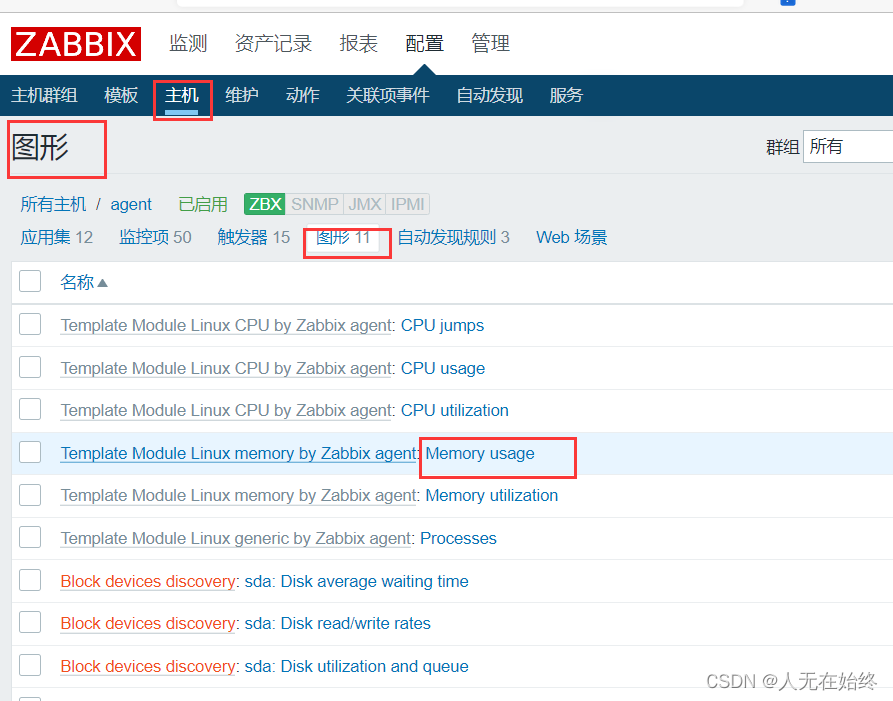The image size is (893, 701).
Task: Open 监控项 50 link
Action: (x=155, y=237)
